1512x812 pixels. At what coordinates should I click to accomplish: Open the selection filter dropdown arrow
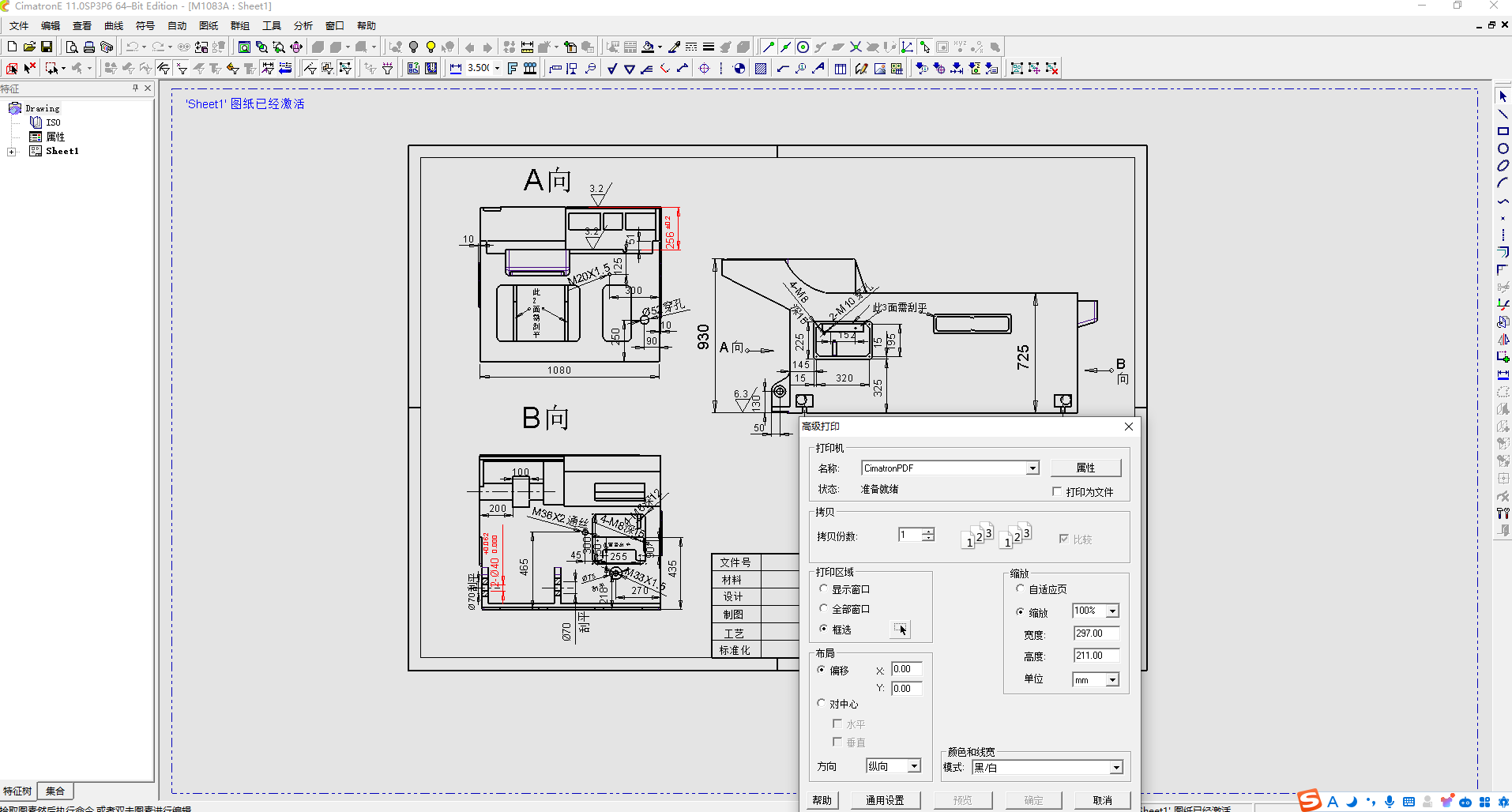pos(64,69)
